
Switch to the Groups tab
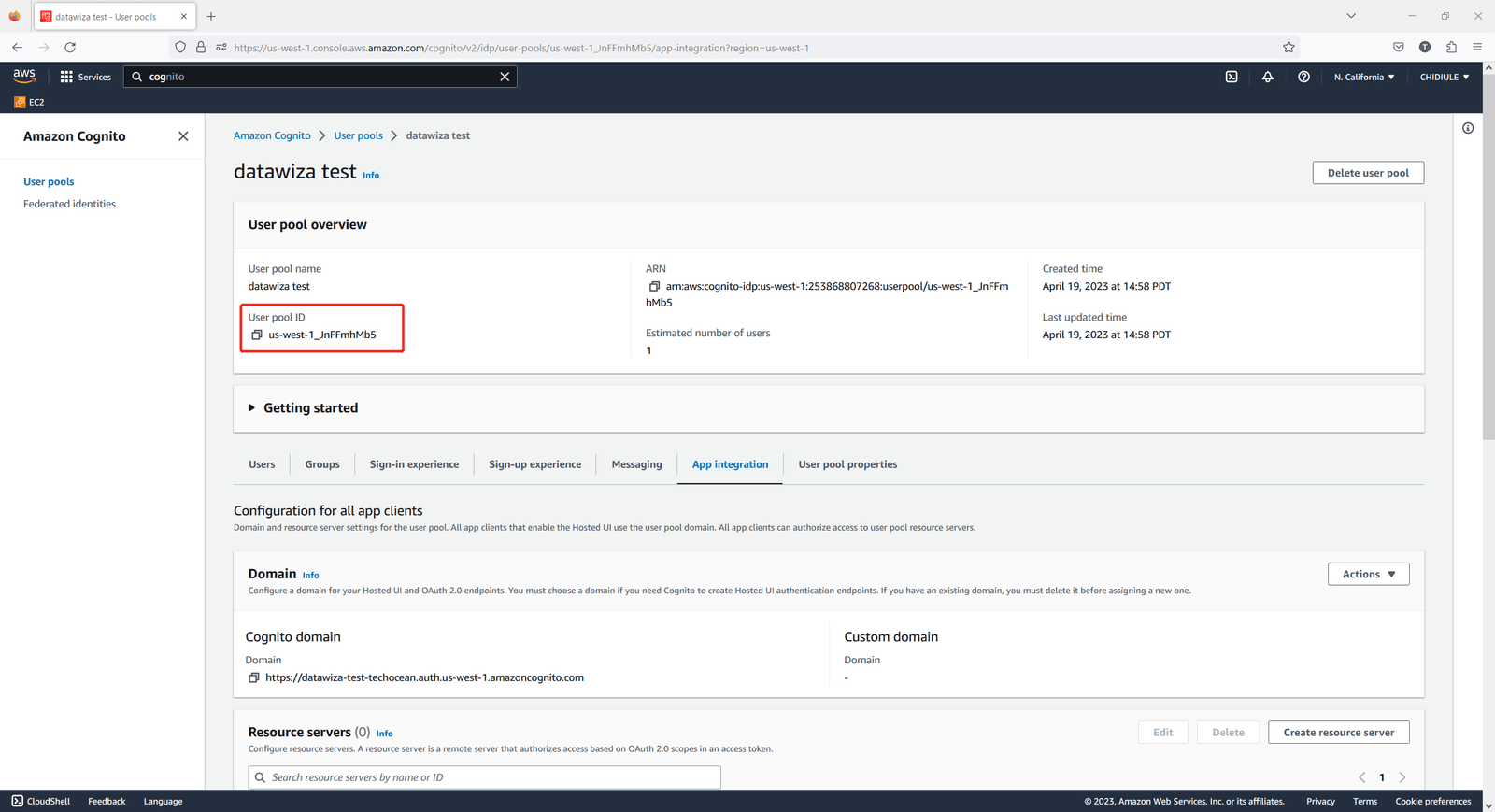coord(322,464)
